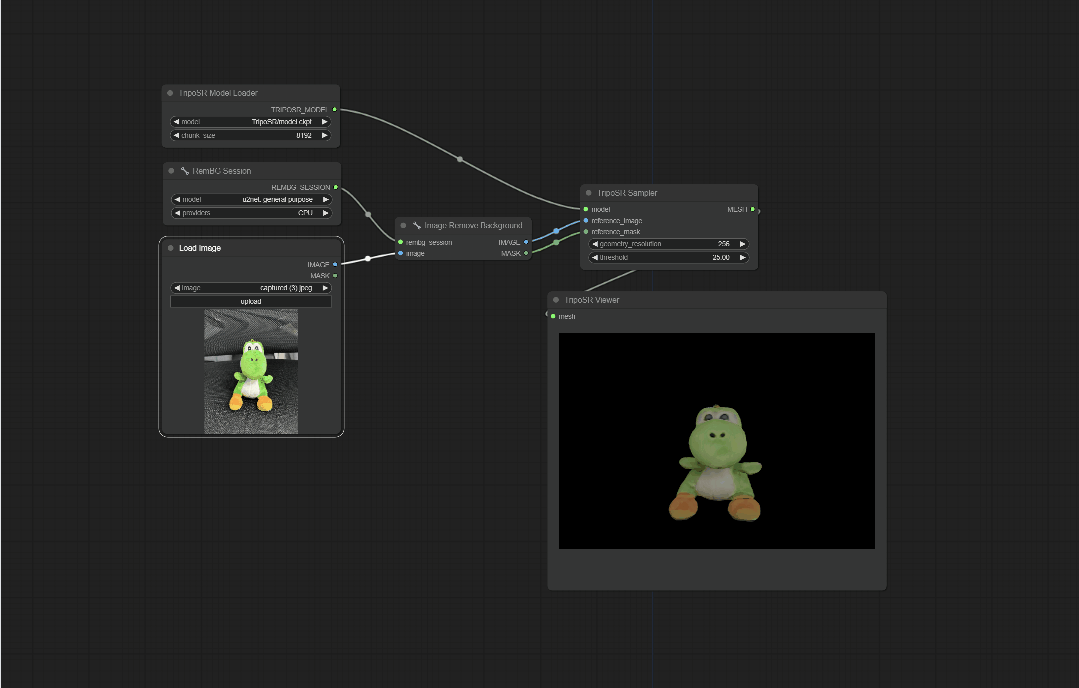
Task: Open the captured (3).jpg image dropdown
Action: (251, 288)
